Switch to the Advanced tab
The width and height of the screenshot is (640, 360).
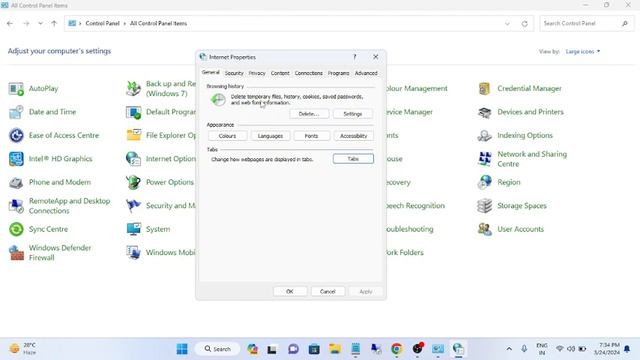tap(366, 73)
